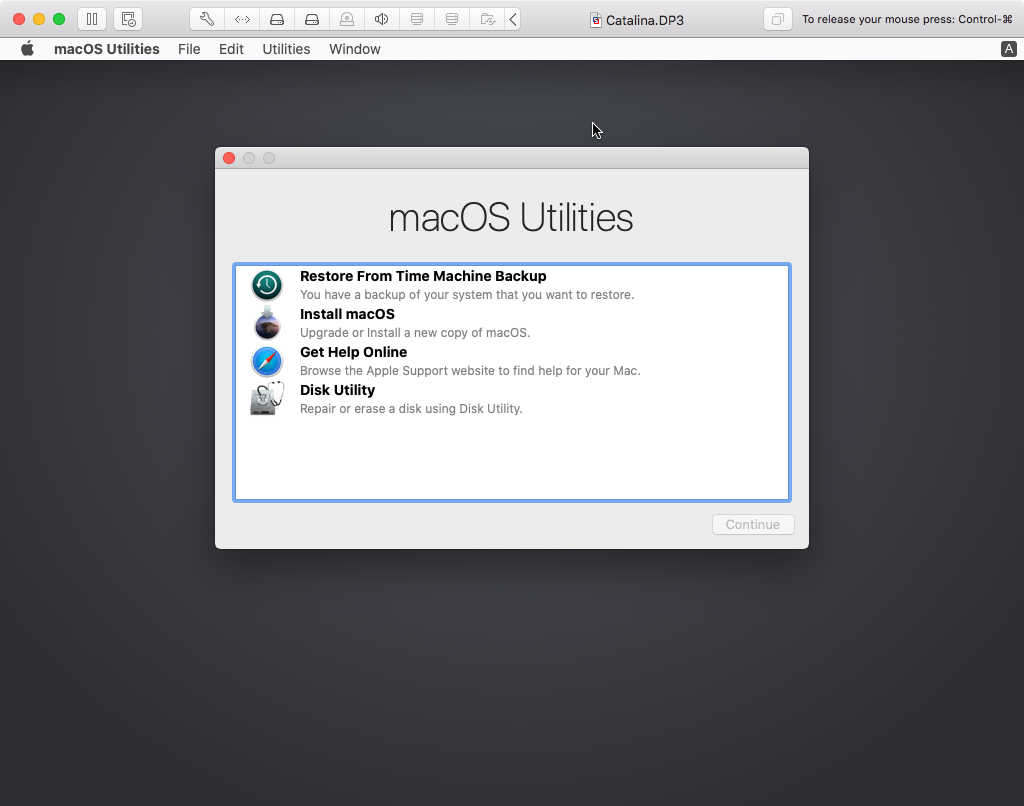
Task: Click the first hard disk icon
Action: (x=277, y=20)
